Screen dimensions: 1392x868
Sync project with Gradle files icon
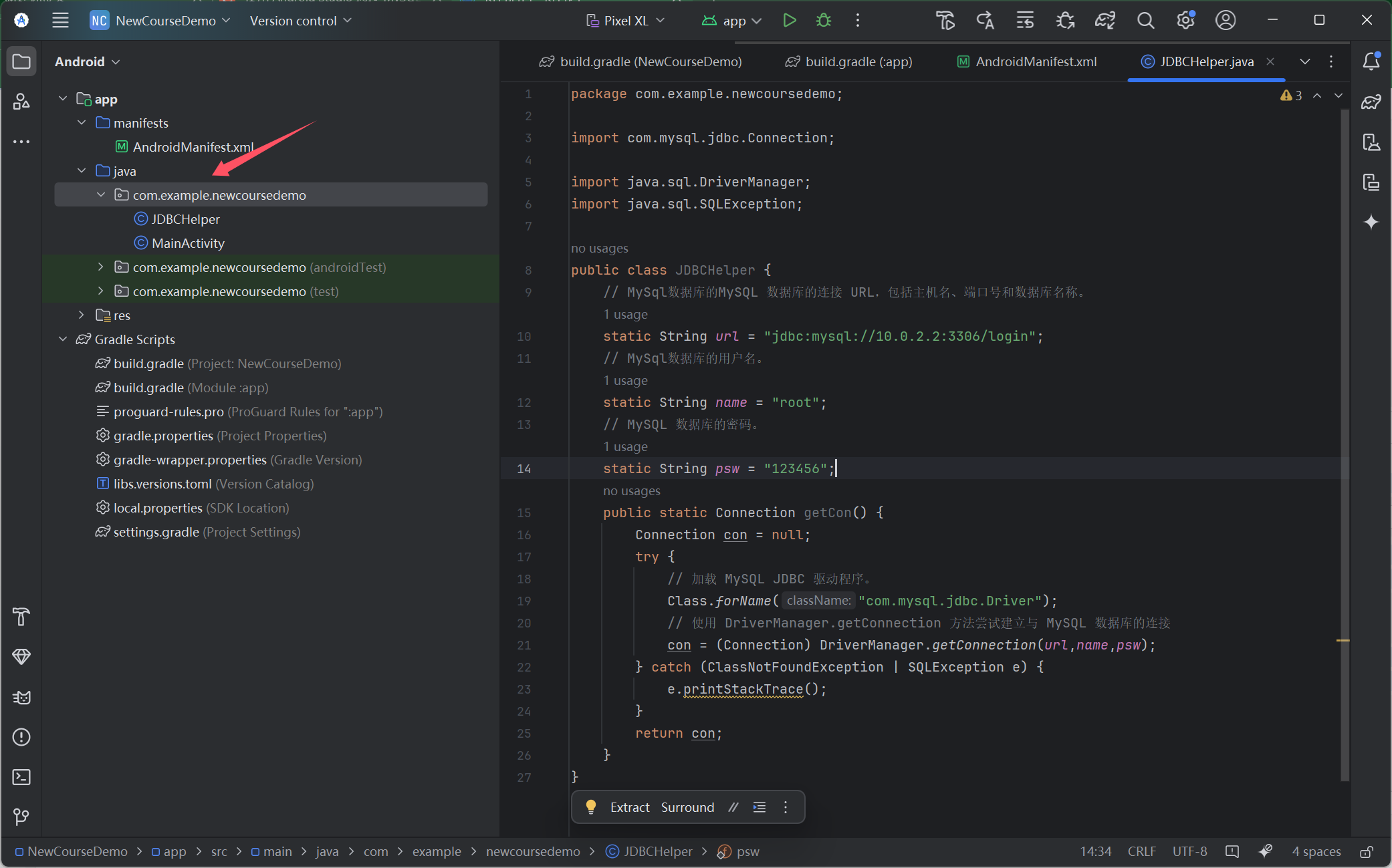(1105, 21)
